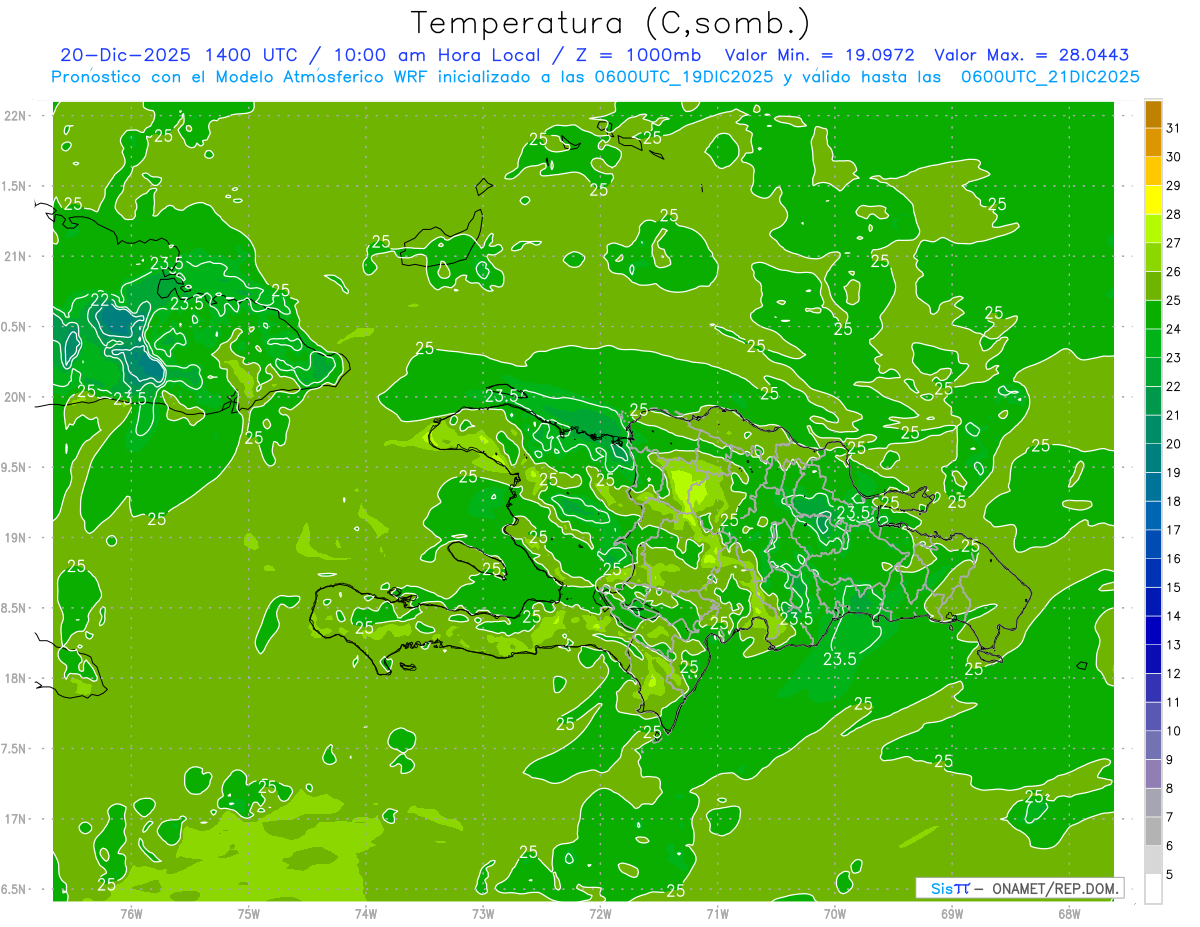Viewport: 1200px width, 927px height.
Task: Click the '19N' latitude axis label
Action: point(15,538)
